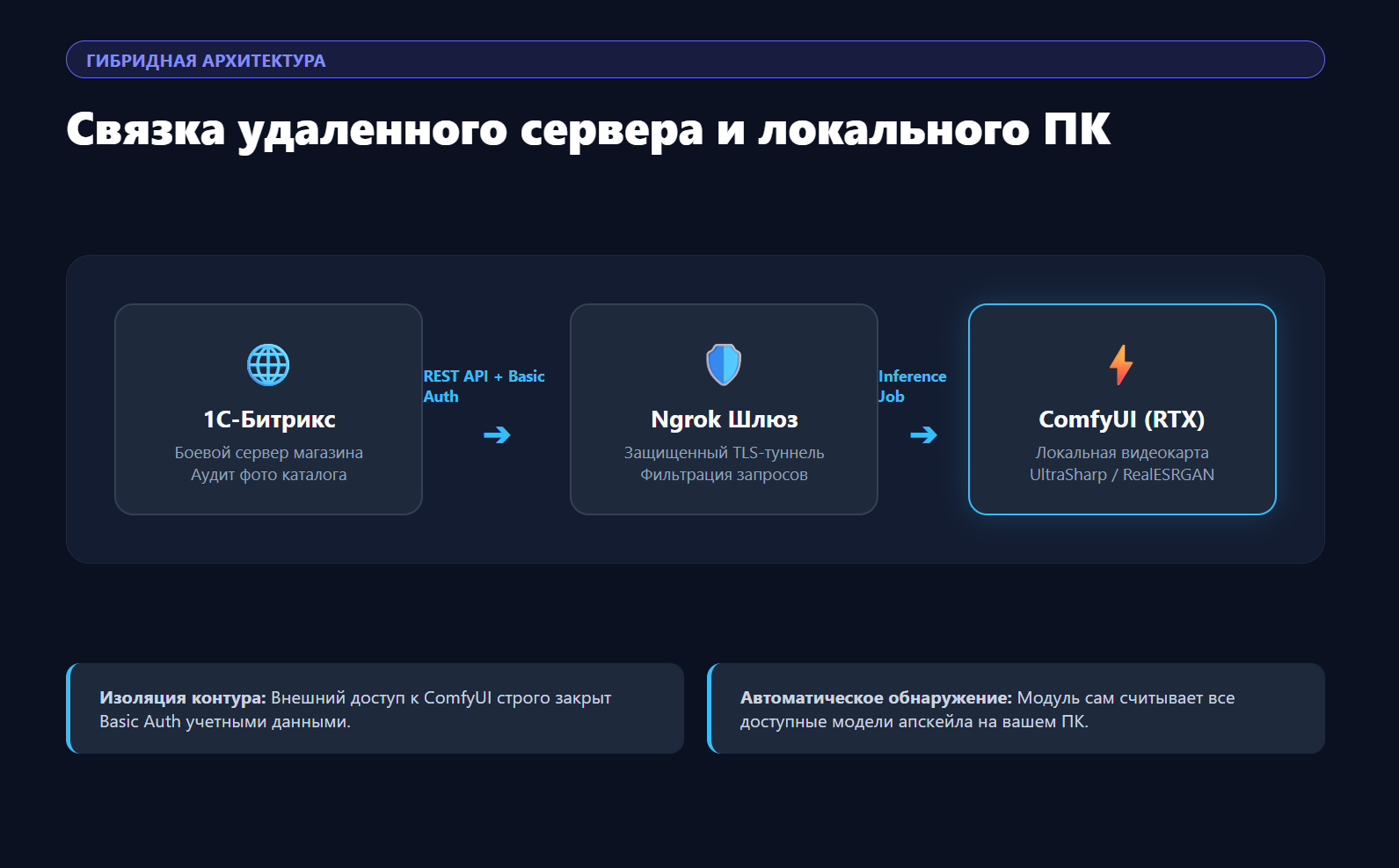Screen dimensions: 1399x868
Task: Click the 1С-Битрикс card title
Action: (269, 419)
